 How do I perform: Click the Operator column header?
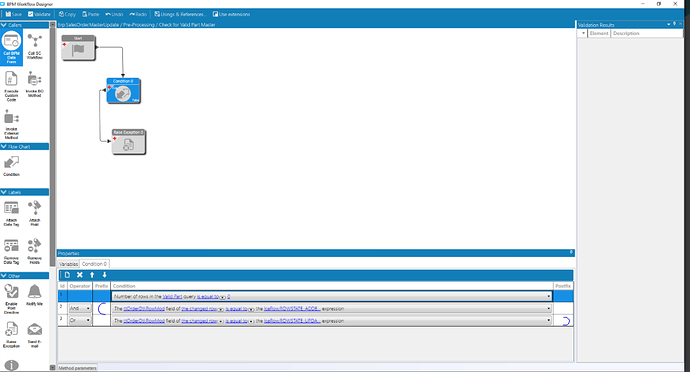pos(80,286)
